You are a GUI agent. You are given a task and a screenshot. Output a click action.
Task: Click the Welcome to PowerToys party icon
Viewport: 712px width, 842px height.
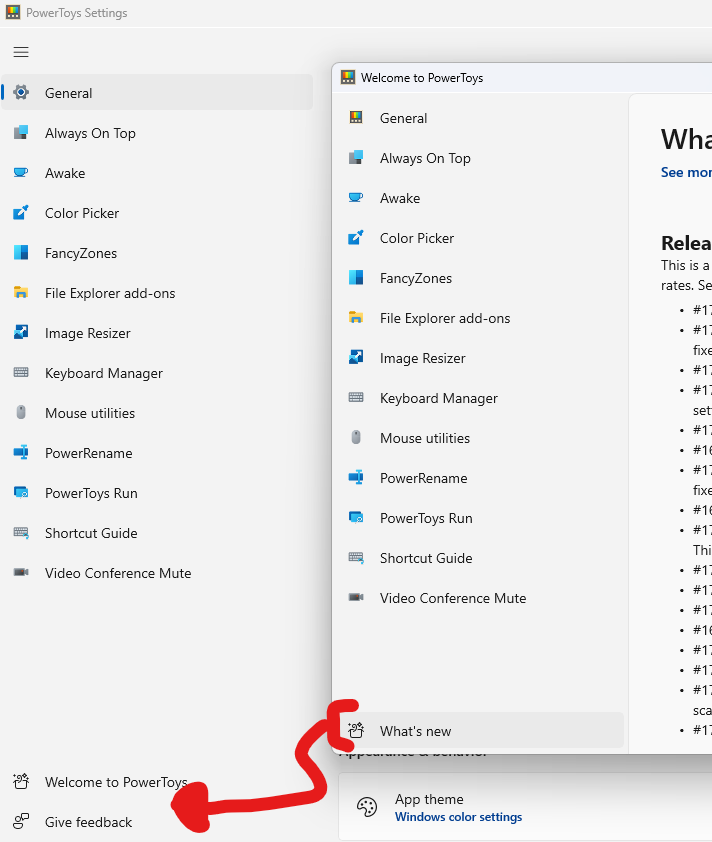pyautogui.click(x=21, y=782)
